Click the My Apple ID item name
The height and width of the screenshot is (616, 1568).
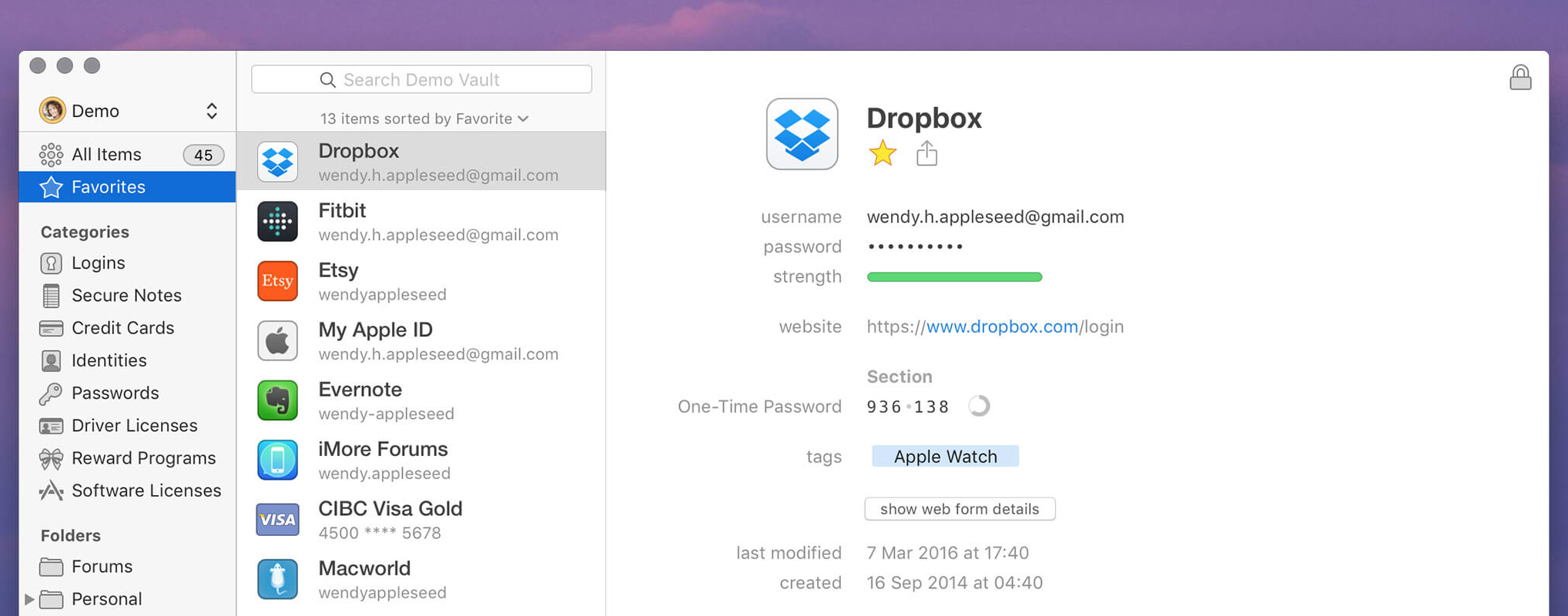pyautogui.click(x=375, y=330)
